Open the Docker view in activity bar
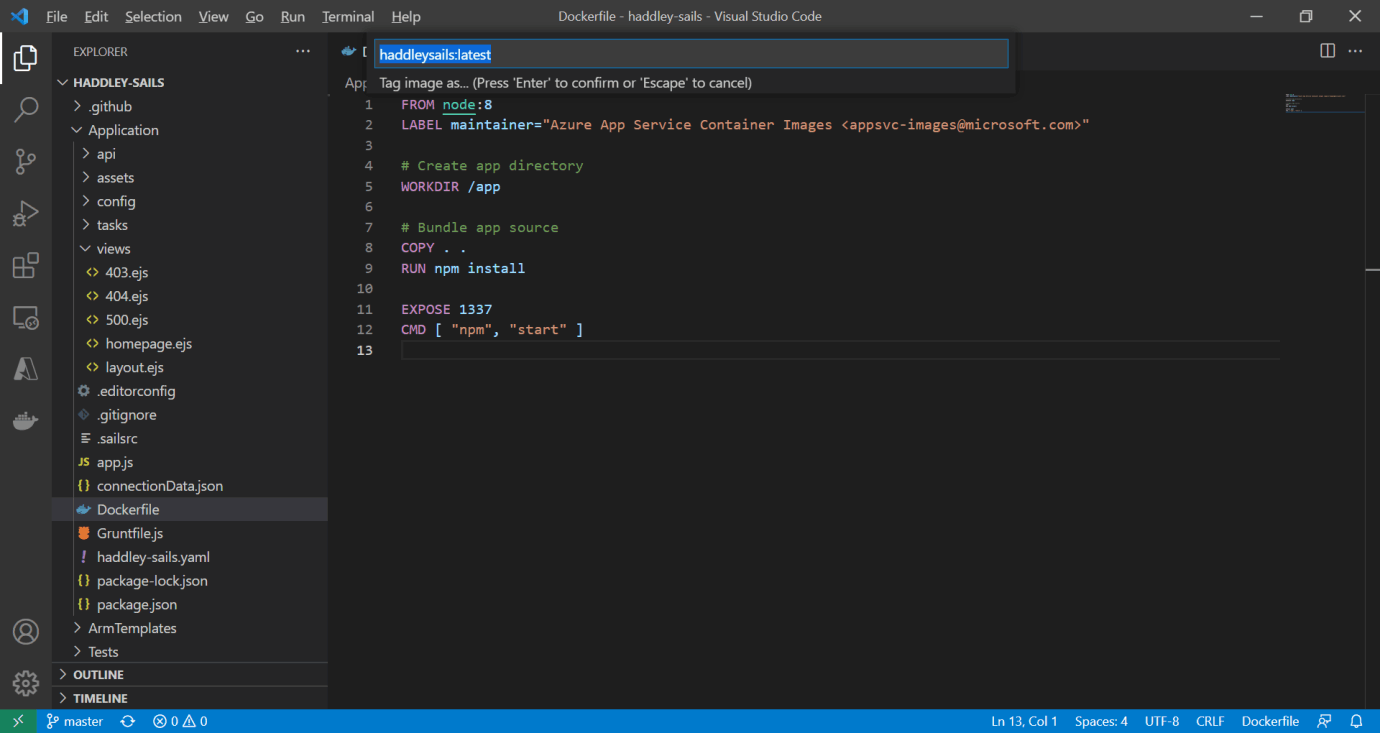Image resolution: width=1380 pixels, height=733 pixels. click(26, 421)
